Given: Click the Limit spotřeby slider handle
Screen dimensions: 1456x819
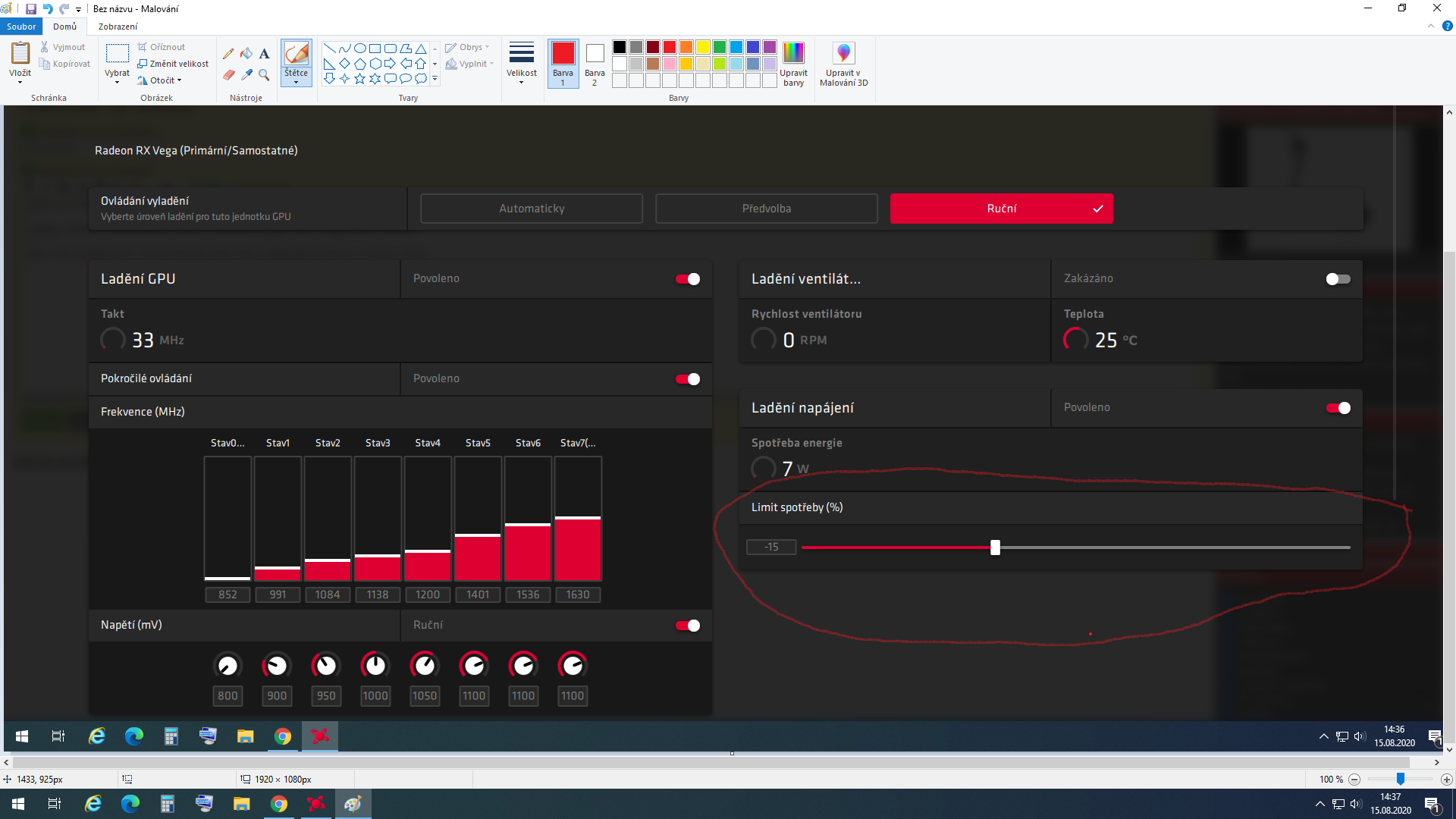Looking at the screenshot, I should tap(995, 548).
